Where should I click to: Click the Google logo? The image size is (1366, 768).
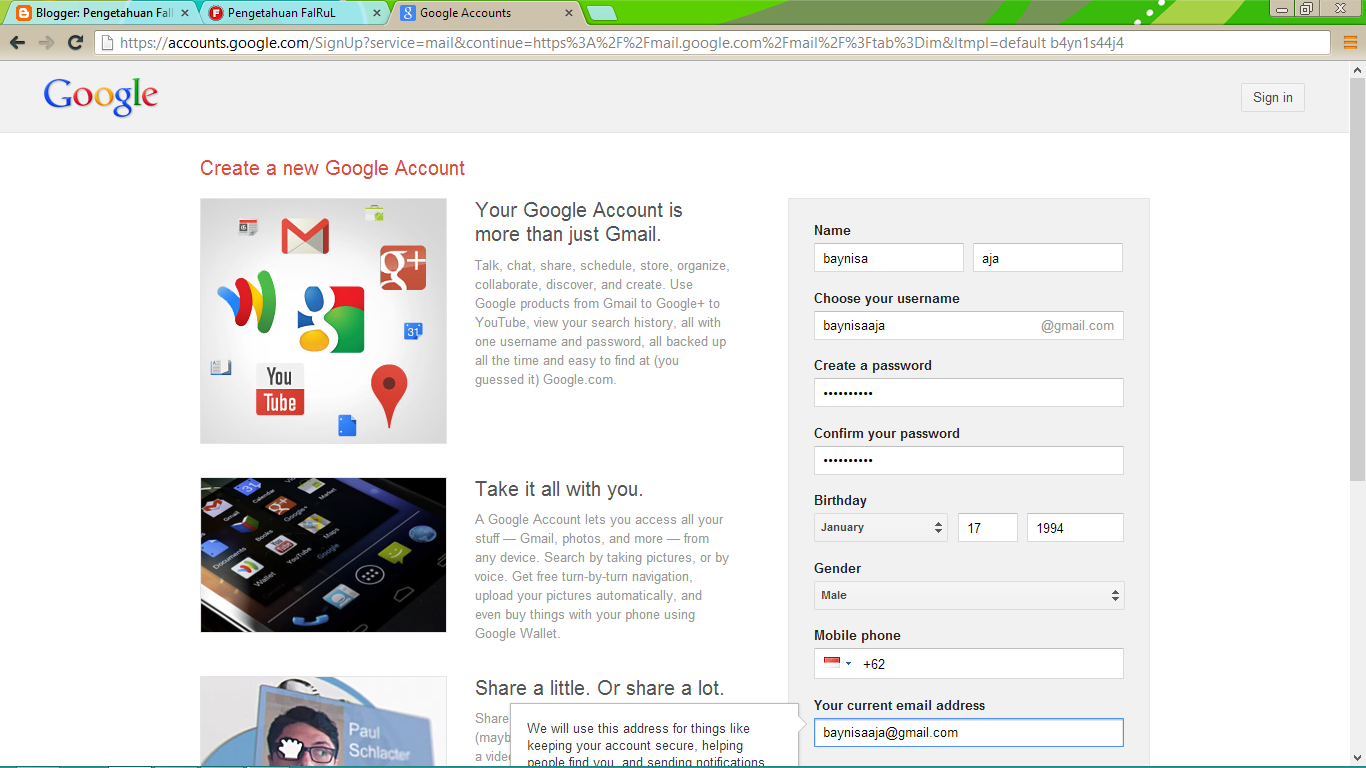[101, 97]
